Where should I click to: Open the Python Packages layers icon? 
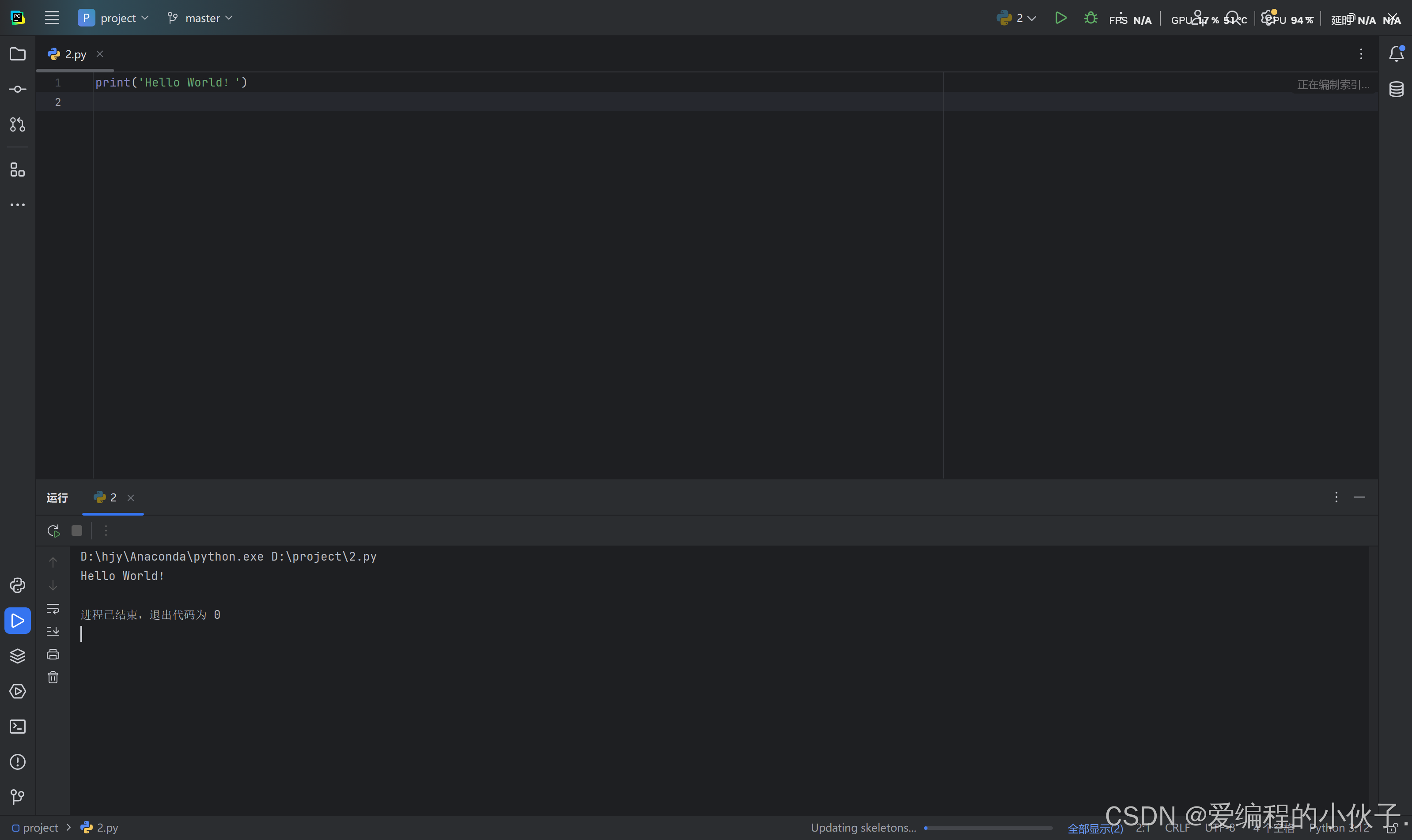pyautogui.click(x=18, y=655)
